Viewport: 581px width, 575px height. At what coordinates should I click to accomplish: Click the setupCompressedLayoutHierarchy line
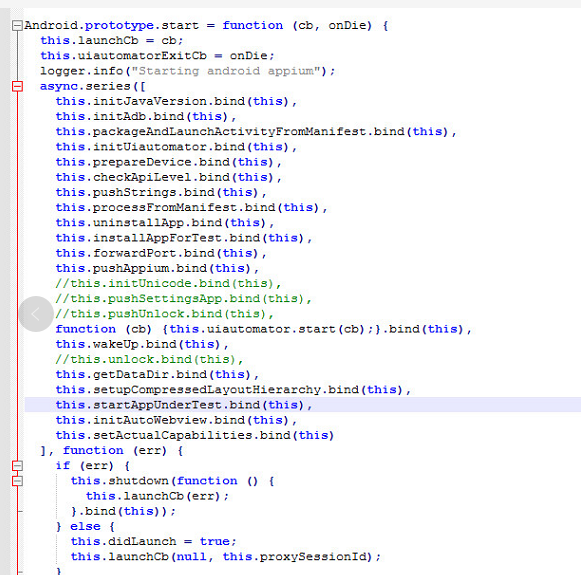233,390
